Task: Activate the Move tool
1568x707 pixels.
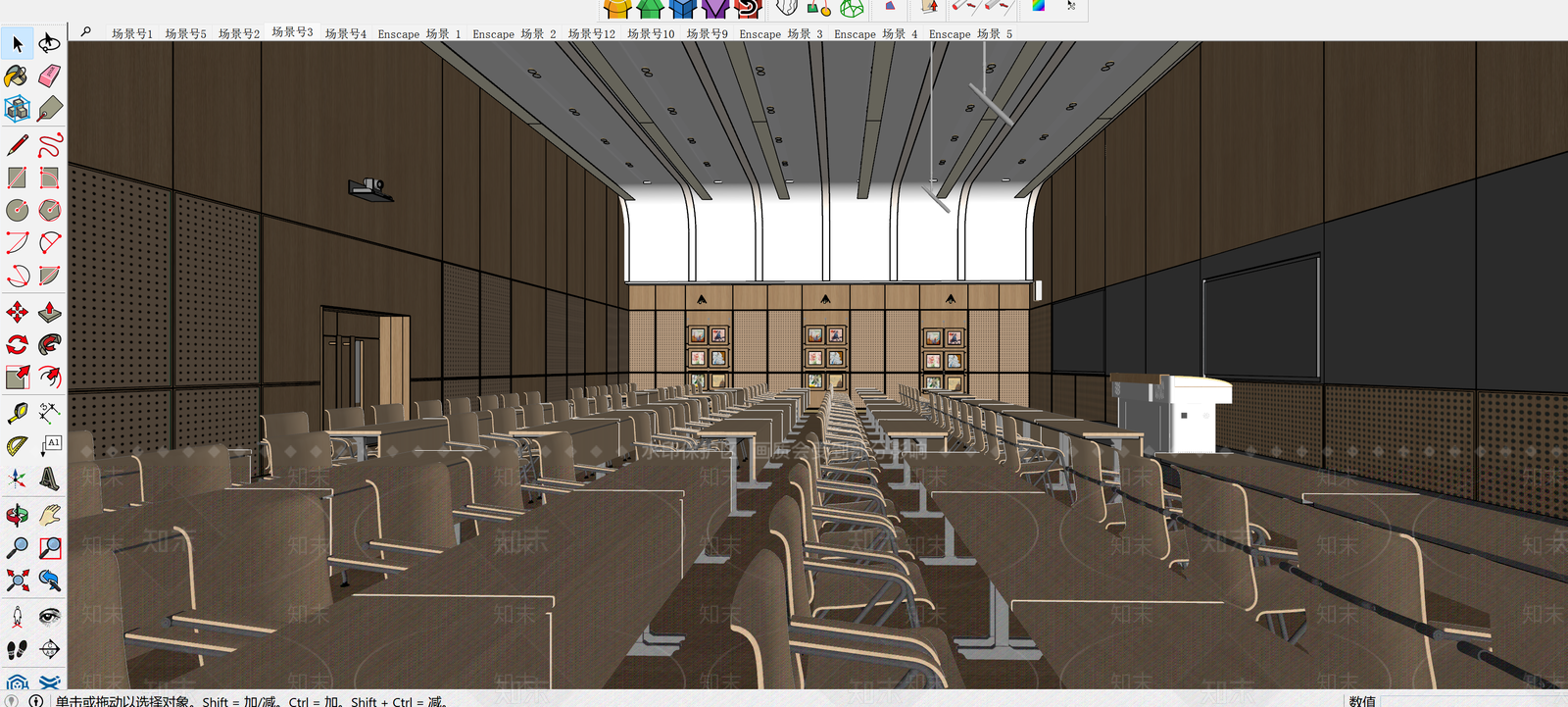Action: [x=17, y=313]
